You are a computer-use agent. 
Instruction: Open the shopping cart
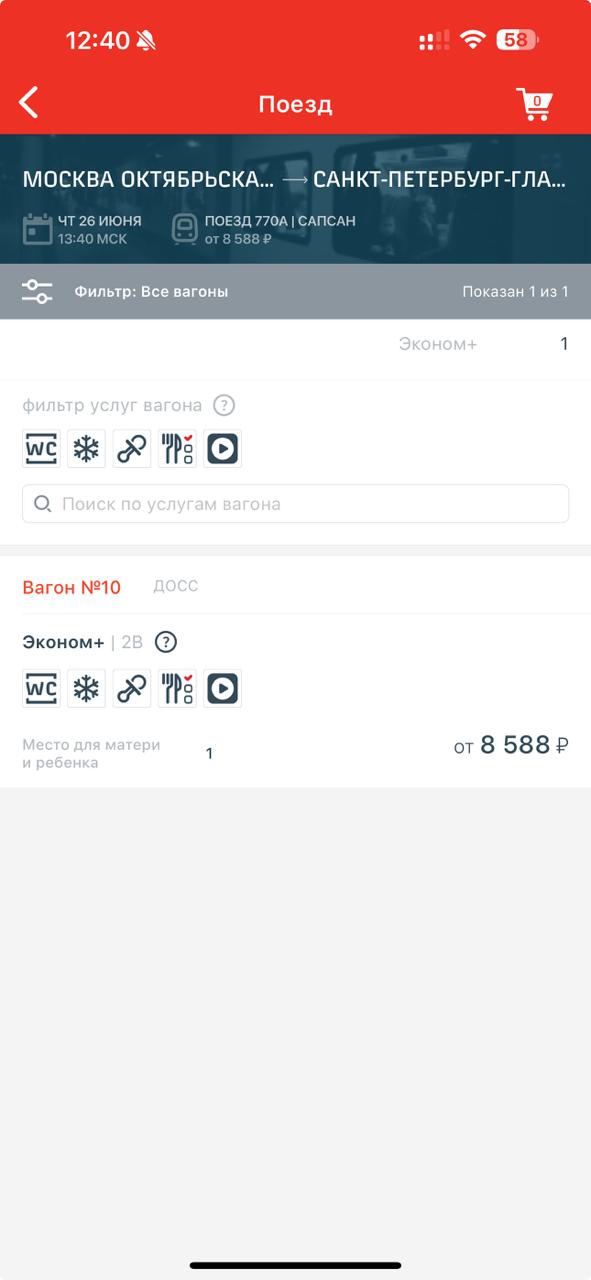point(534,103)
